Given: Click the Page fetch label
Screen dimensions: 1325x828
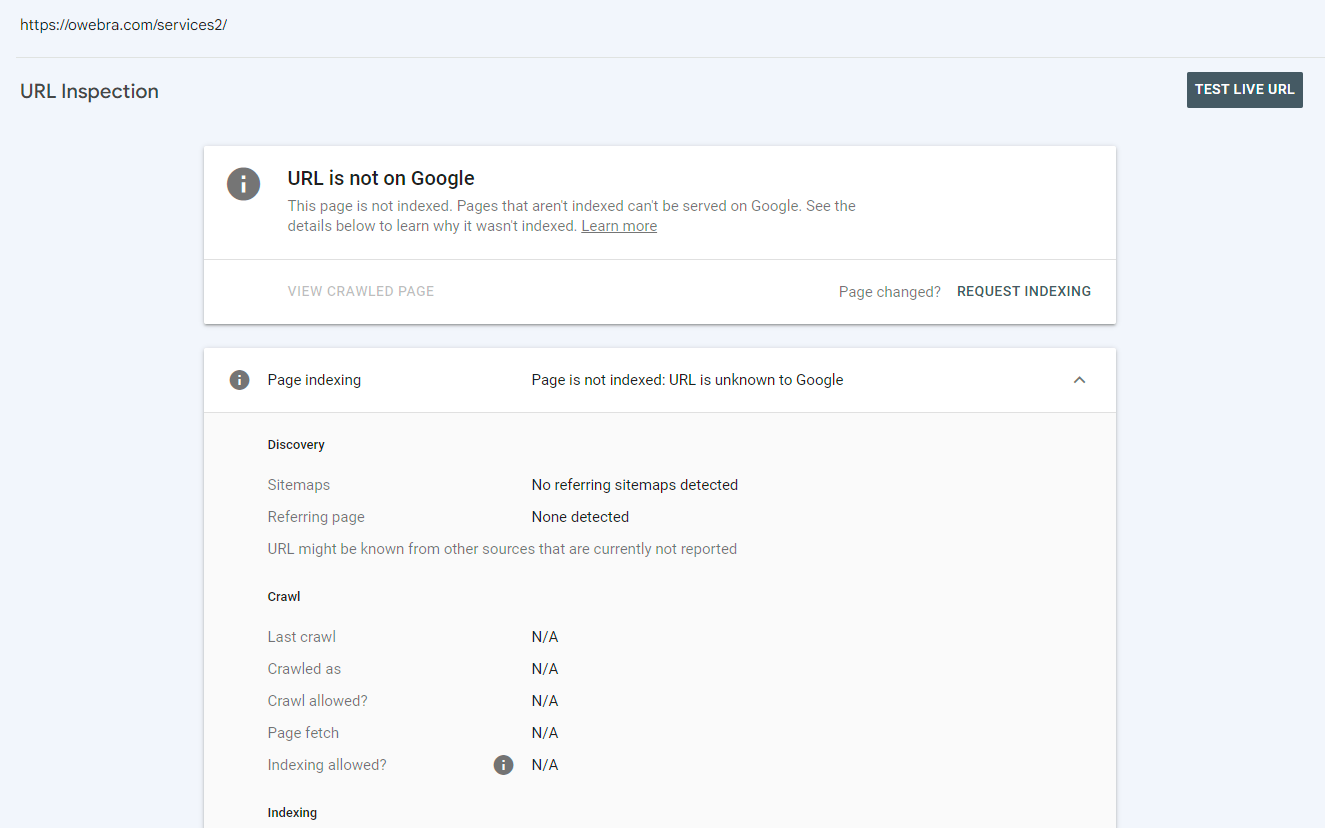Looking at the screenshot, I should pyautogui.click(x=303, y=733).
